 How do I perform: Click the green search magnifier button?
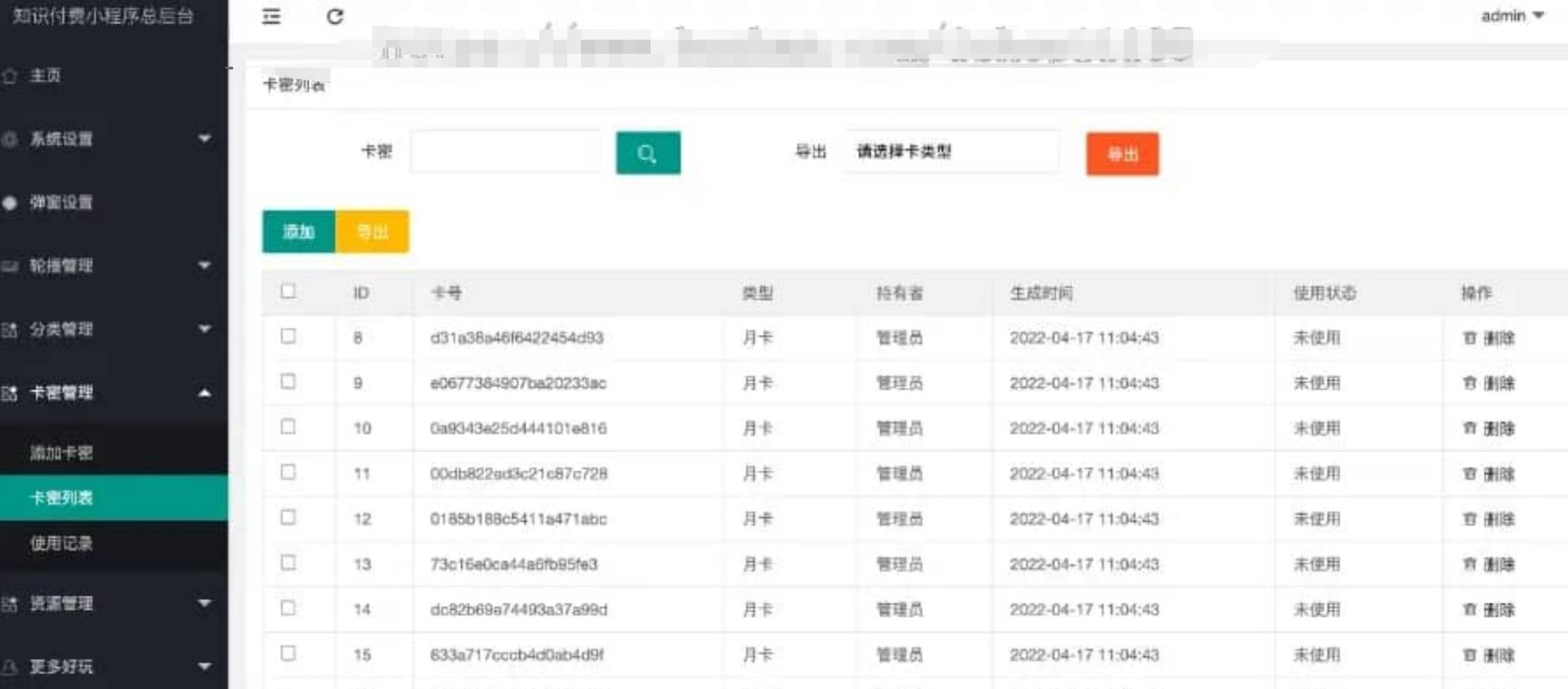pyautogui.click(x=648, y=154)
